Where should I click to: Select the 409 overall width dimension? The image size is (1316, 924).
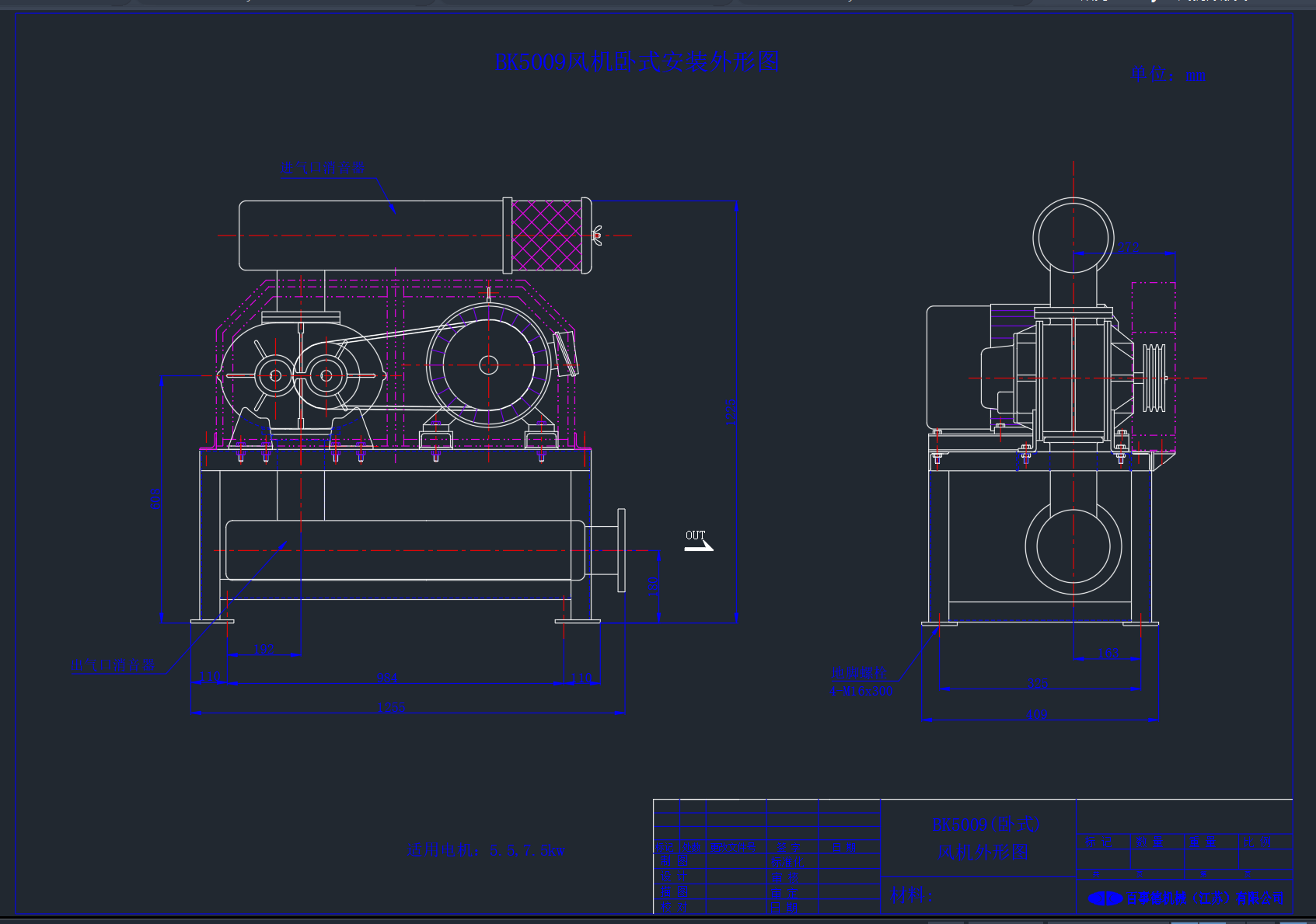point(1037,714)
